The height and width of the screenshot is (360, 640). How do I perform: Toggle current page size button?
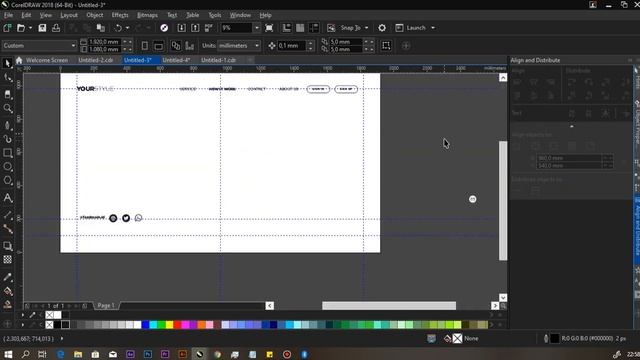(x=189, y=45)
